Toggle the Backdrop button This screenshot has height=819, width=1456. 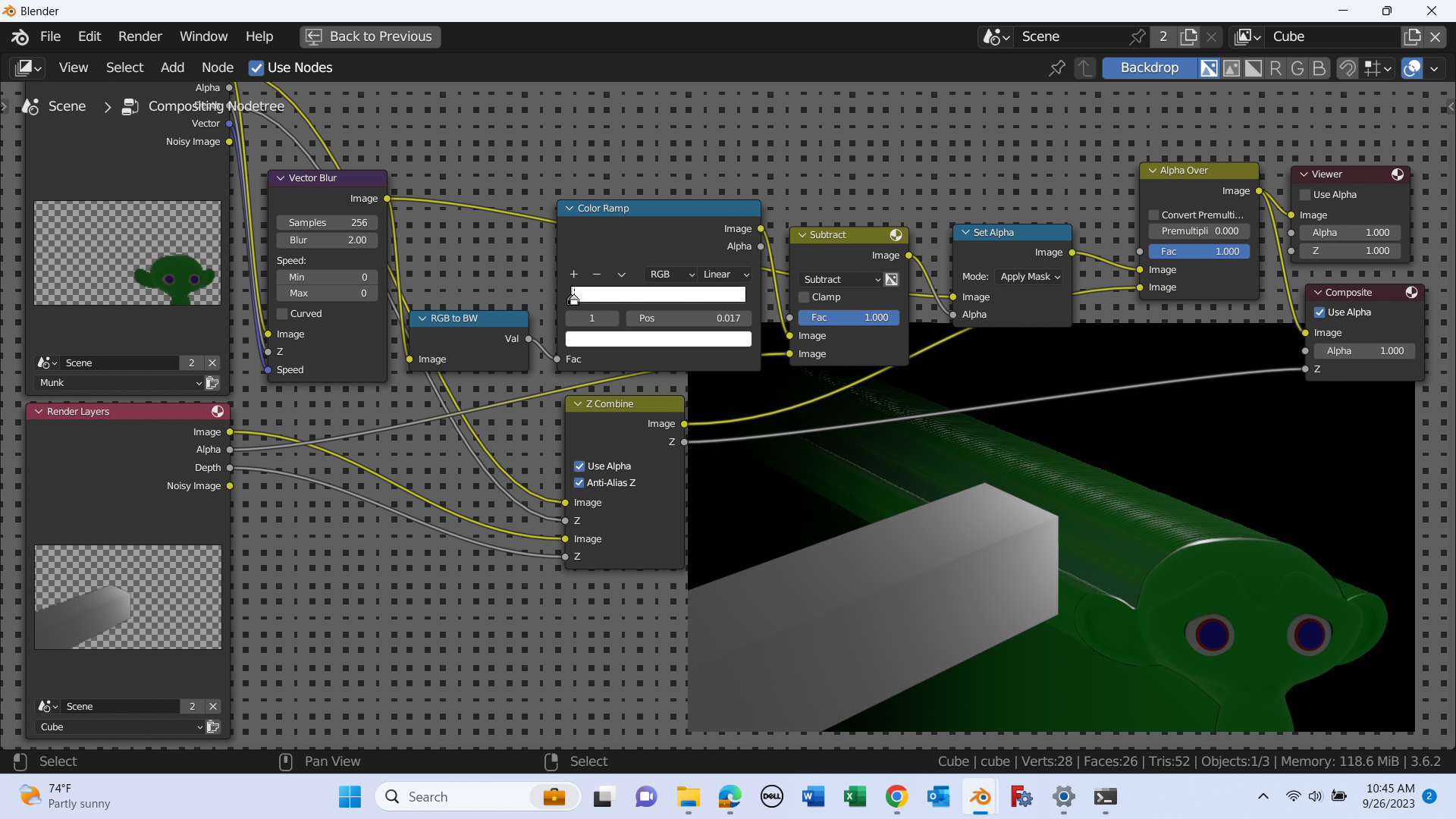pos(1149,68)
